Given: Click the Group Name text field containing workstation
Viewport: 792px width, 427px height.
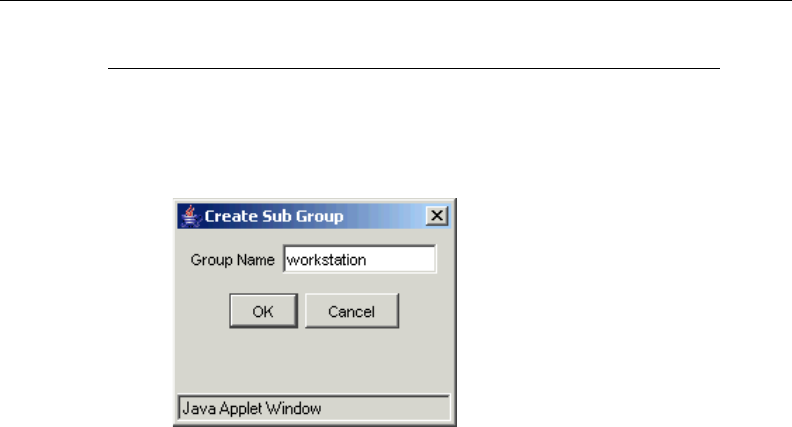Looking at the screenshot, I should point(359,259).
